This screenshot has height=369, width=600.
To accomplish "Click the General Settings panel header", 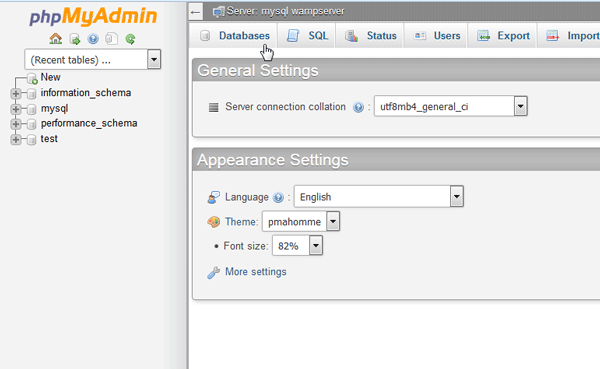I will coord(396,70).
